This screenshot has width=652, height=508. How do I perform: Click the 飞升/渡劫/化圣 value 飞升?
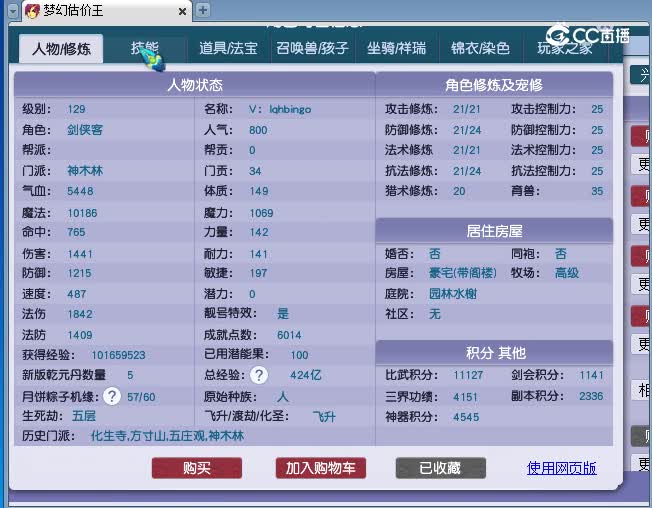[x=324, y=417]
